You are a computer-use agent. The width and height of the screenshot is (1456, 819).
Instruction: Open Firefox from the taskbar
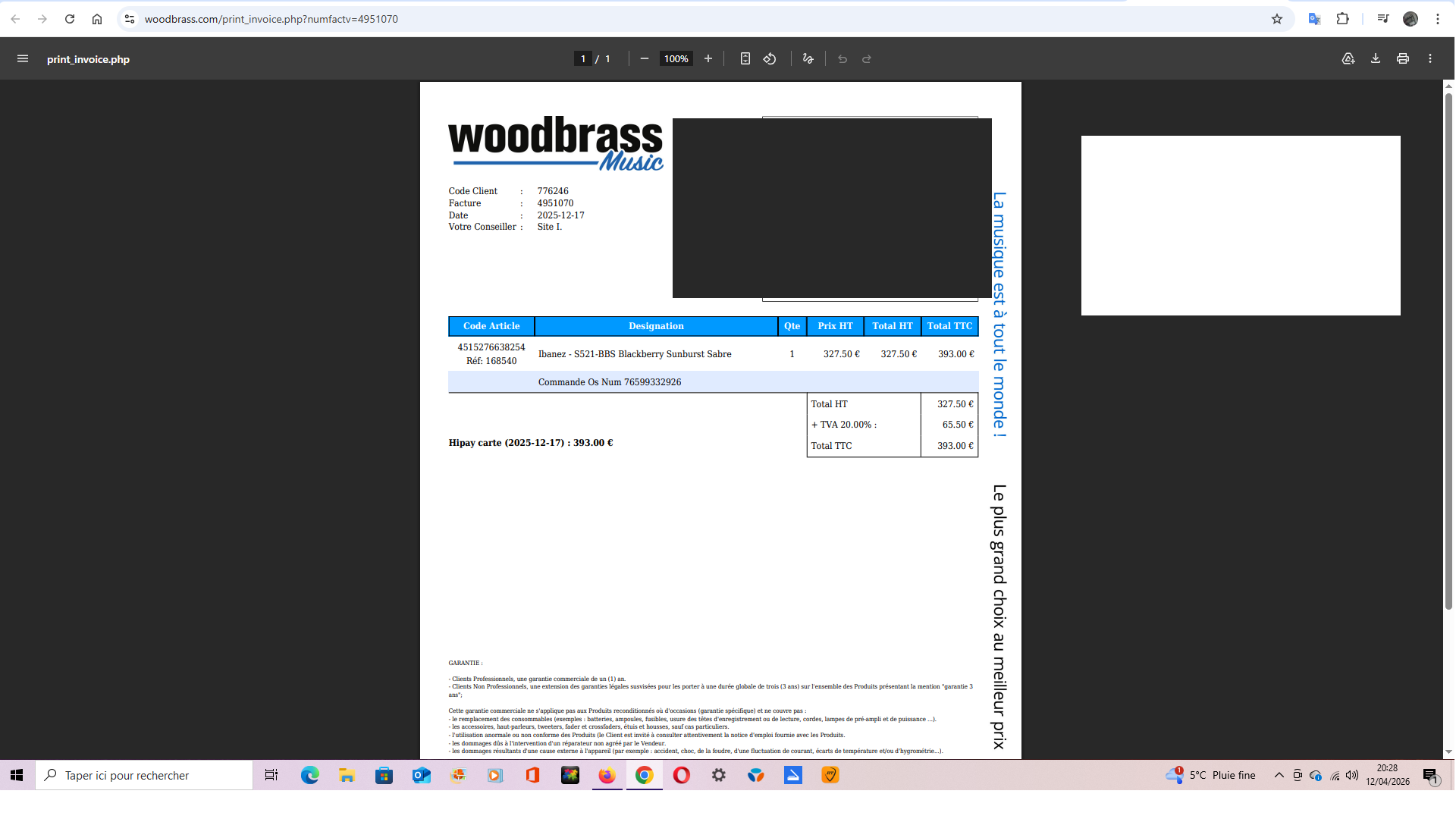(607, 775)
